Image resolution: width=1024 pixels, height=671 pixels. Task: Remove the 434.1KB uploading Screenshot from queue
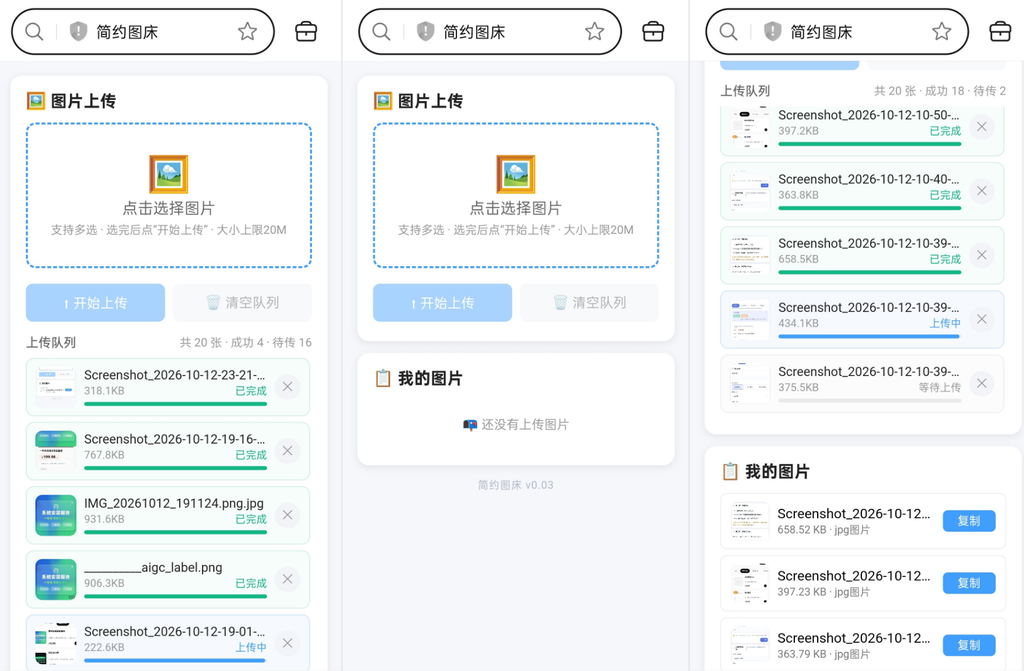(x=982, y=319)
